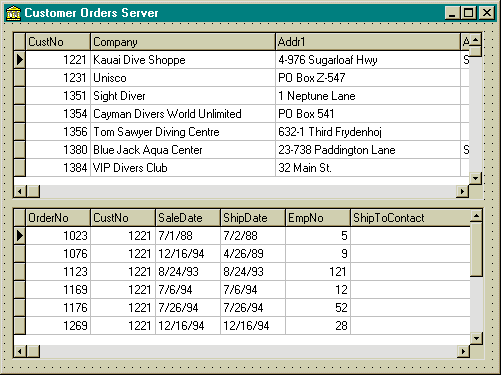Click the address 1 Neptune Lane

368,96
